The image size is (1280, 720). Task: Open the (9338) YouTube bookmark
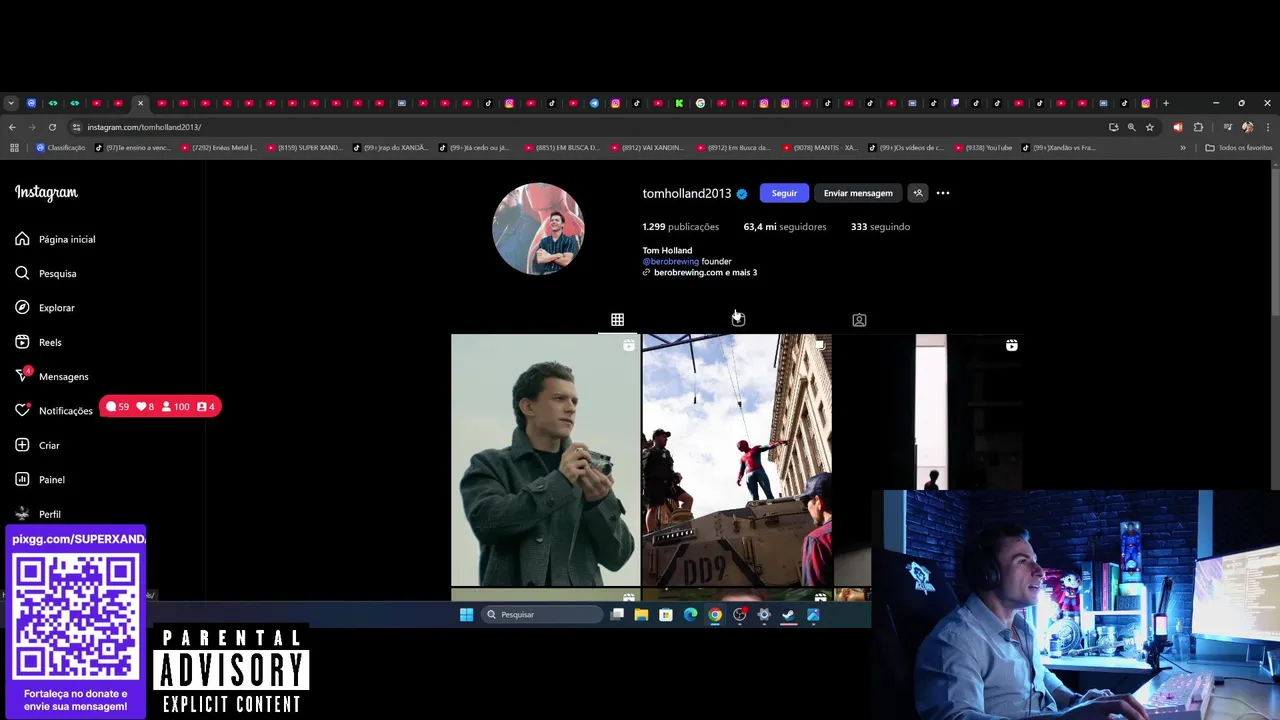point(984,148)
